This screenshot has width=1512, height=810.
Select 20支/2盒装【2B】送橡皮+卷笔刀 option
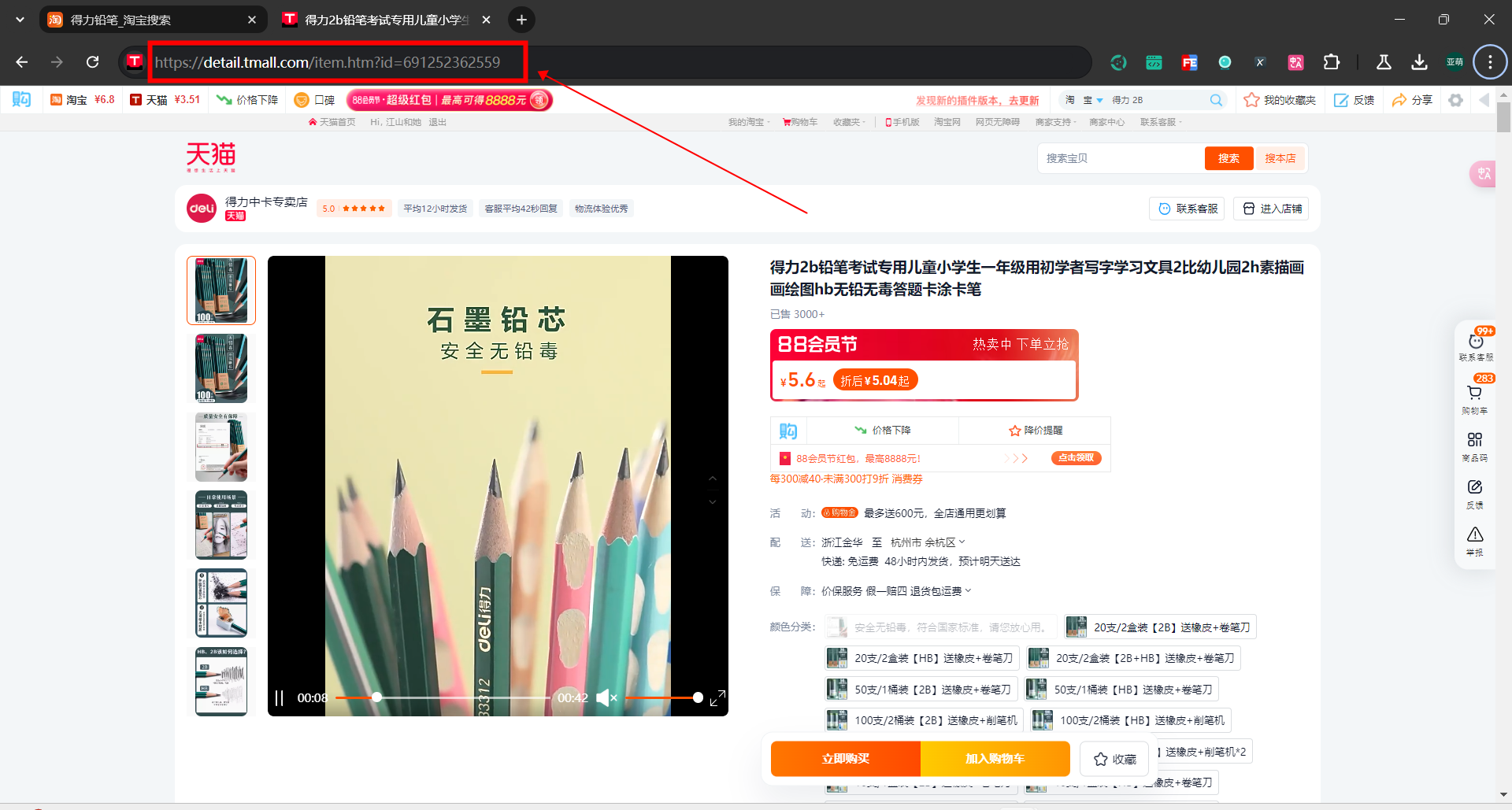[1160, 627]
